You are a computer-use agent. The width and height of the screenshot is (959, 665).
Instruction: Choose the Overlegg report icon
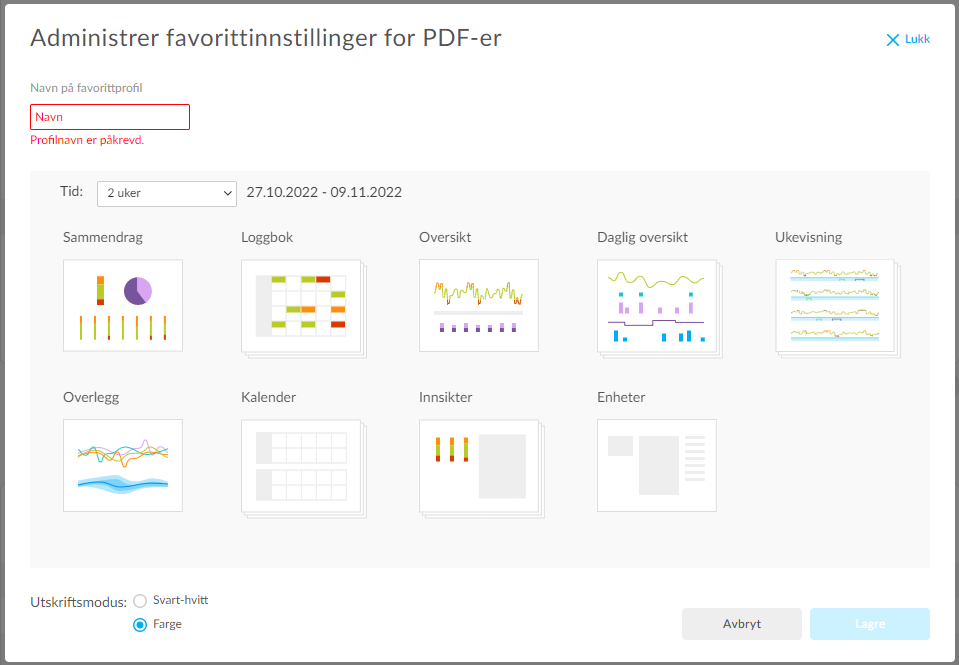coord(123,465)
